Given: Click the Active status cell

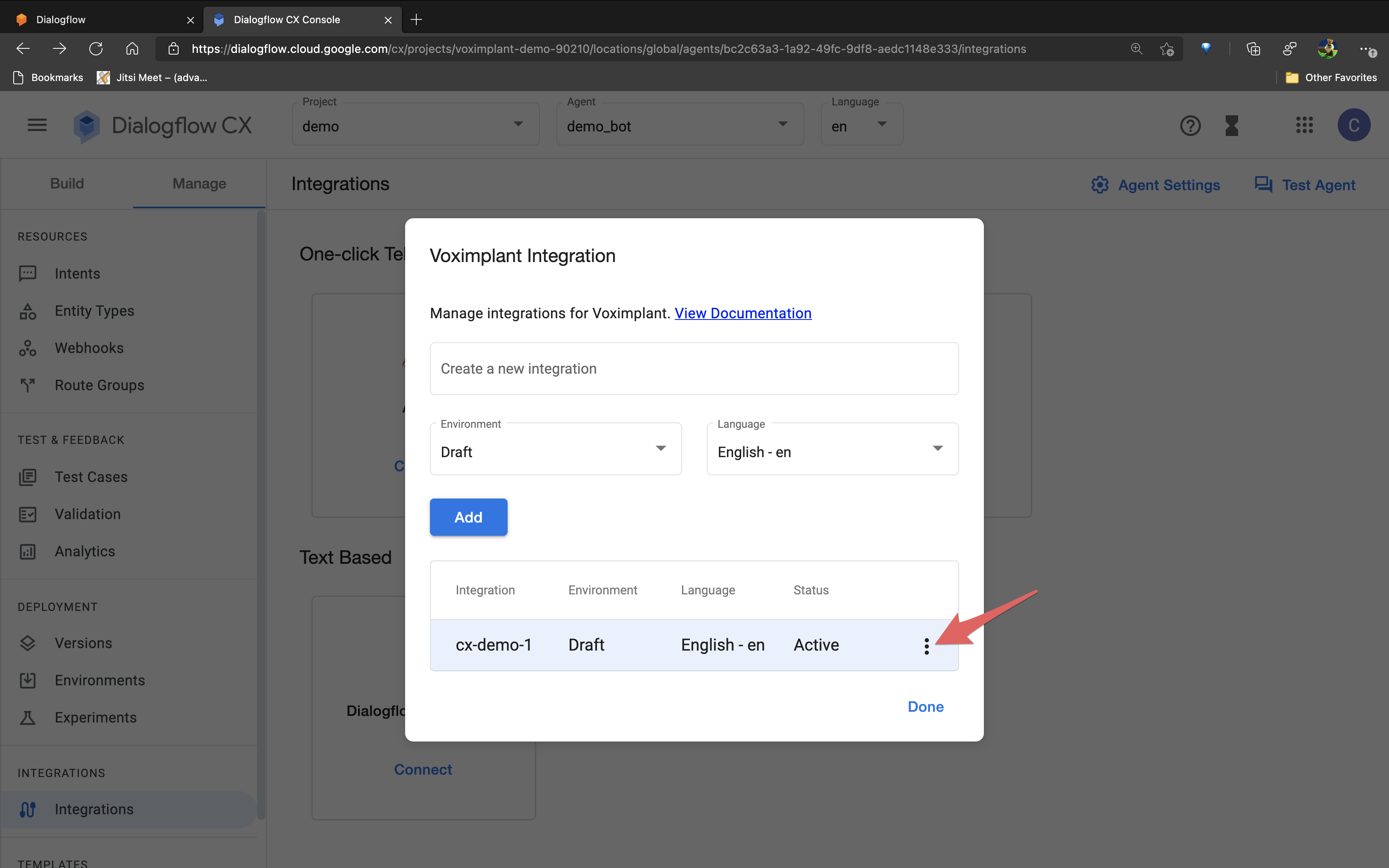Looking at the screenshot, I should click(x=816, y=645).
